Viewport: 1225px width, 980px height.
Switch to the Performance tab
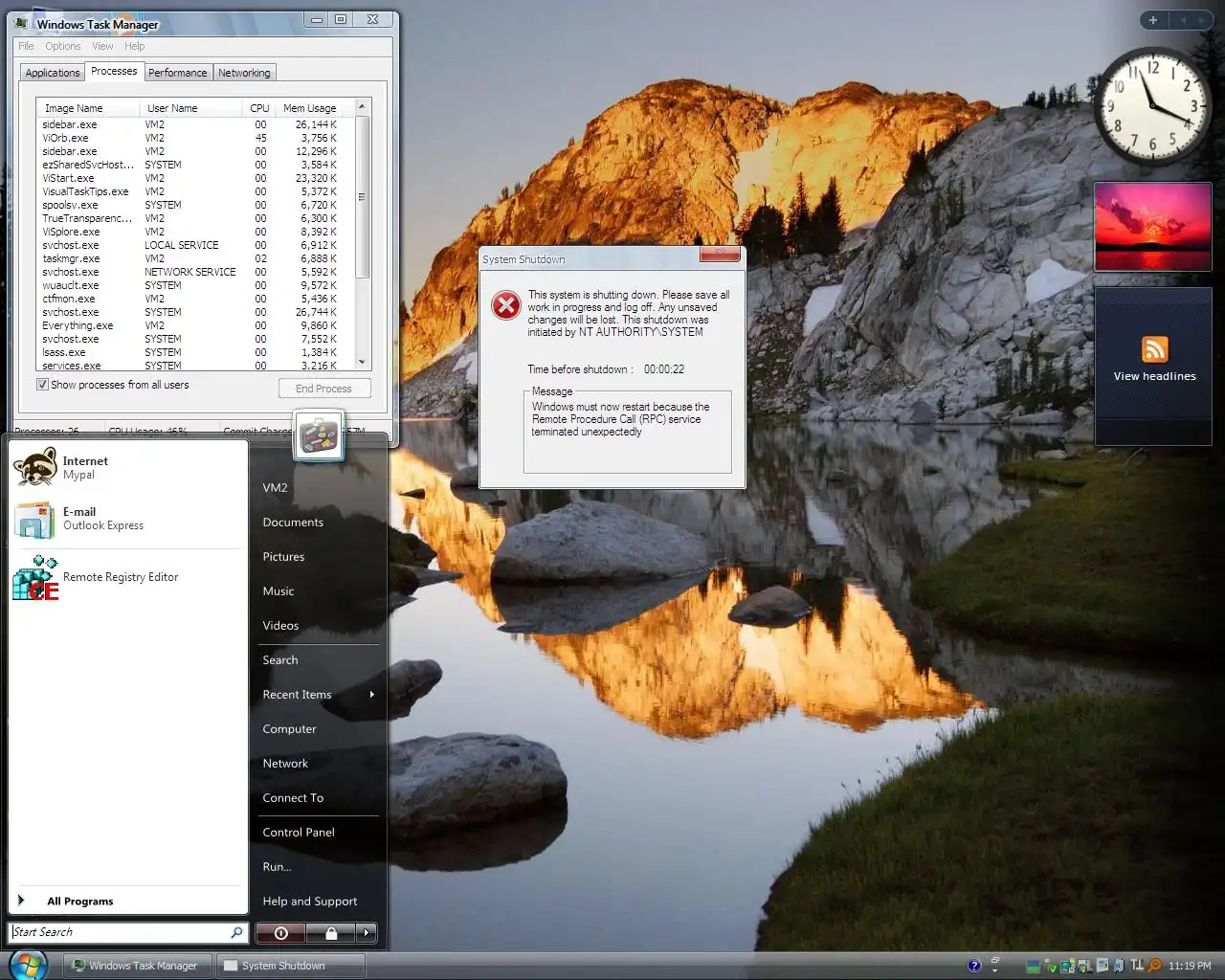[177, 73]
